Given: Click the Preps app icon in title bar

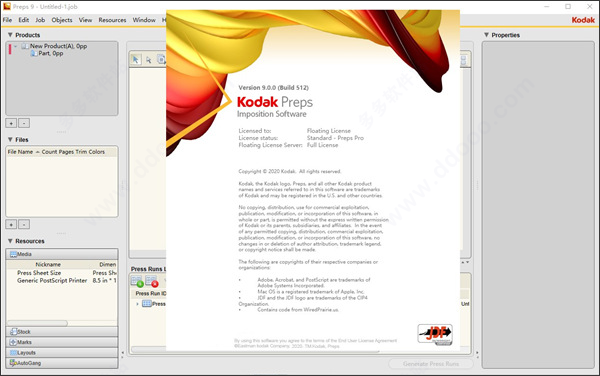Looking at the screenshot, I should pyautogui.click(x=7, y=7).
